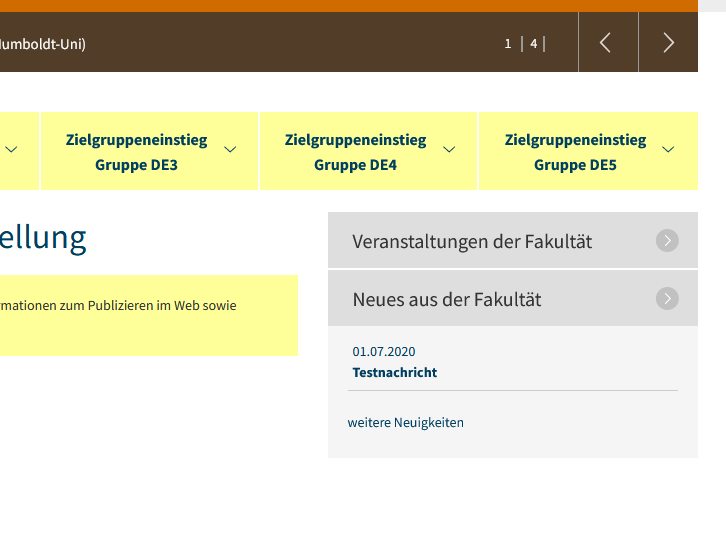Open Zielgruppeneinstieg Gruppe DE3 menu label

click(137, 152)
